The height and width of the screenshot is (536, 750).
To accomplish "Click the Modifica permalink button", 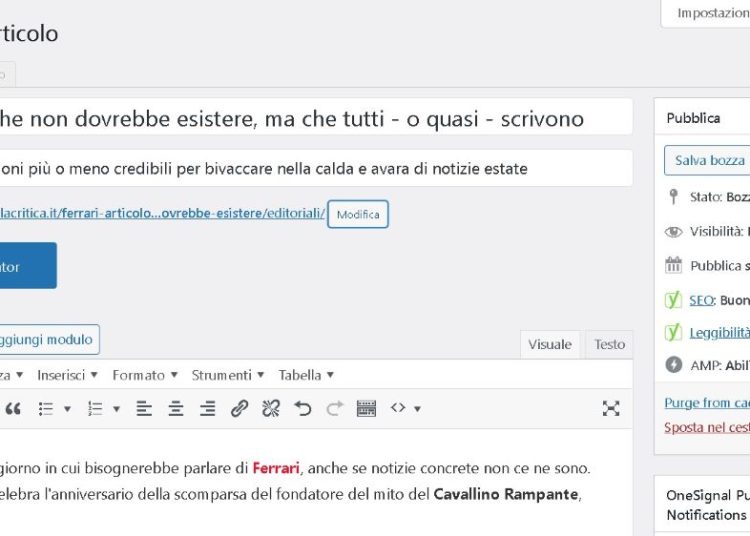I will (x=358, y=215).
